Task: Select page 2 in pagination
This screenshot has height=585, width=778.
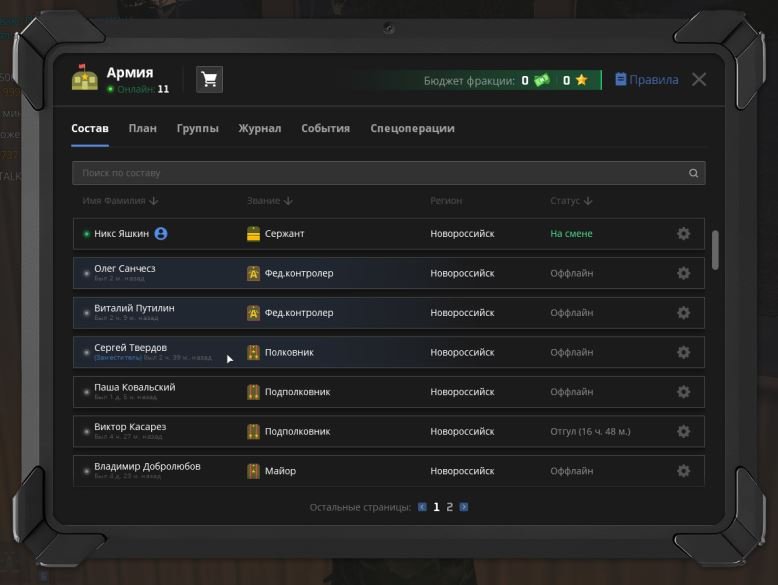Action: point(450,507)
